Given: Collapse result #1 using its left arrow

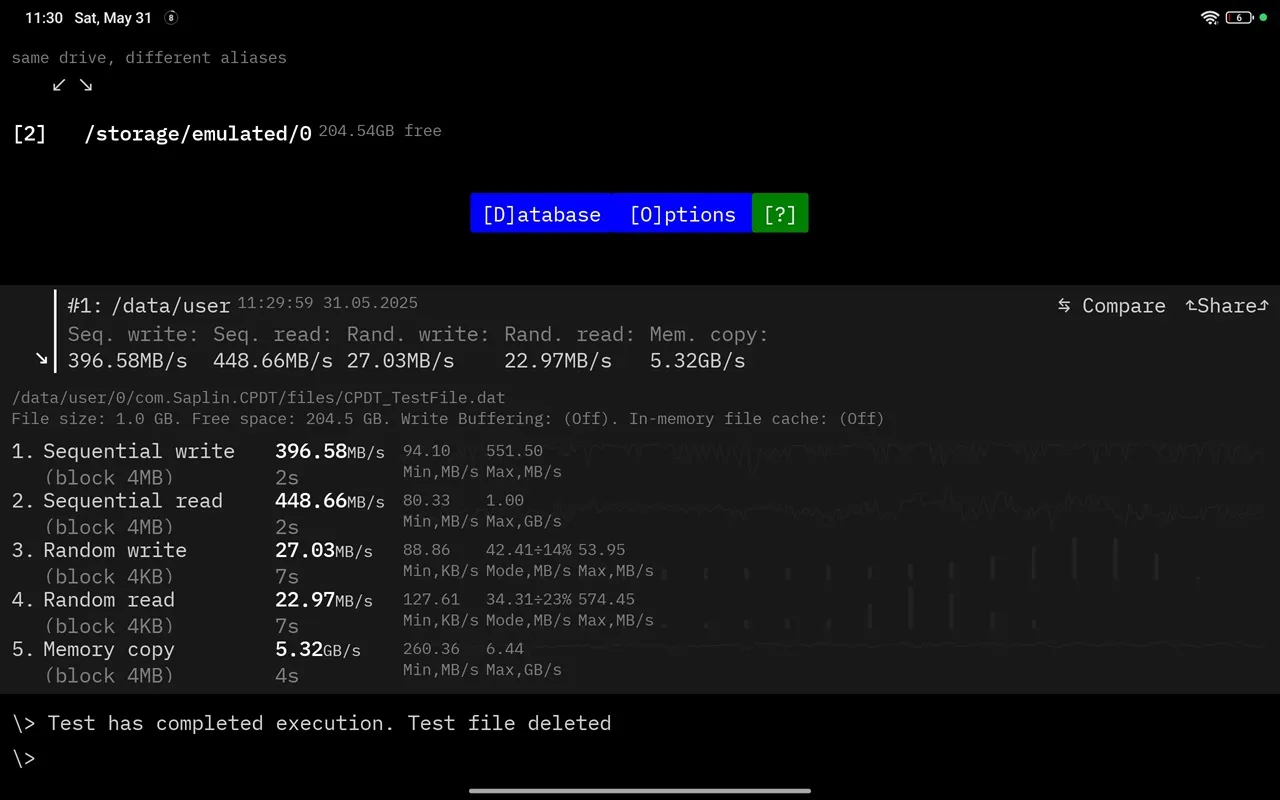Looking at the screenshot, I should coord(41,358).
